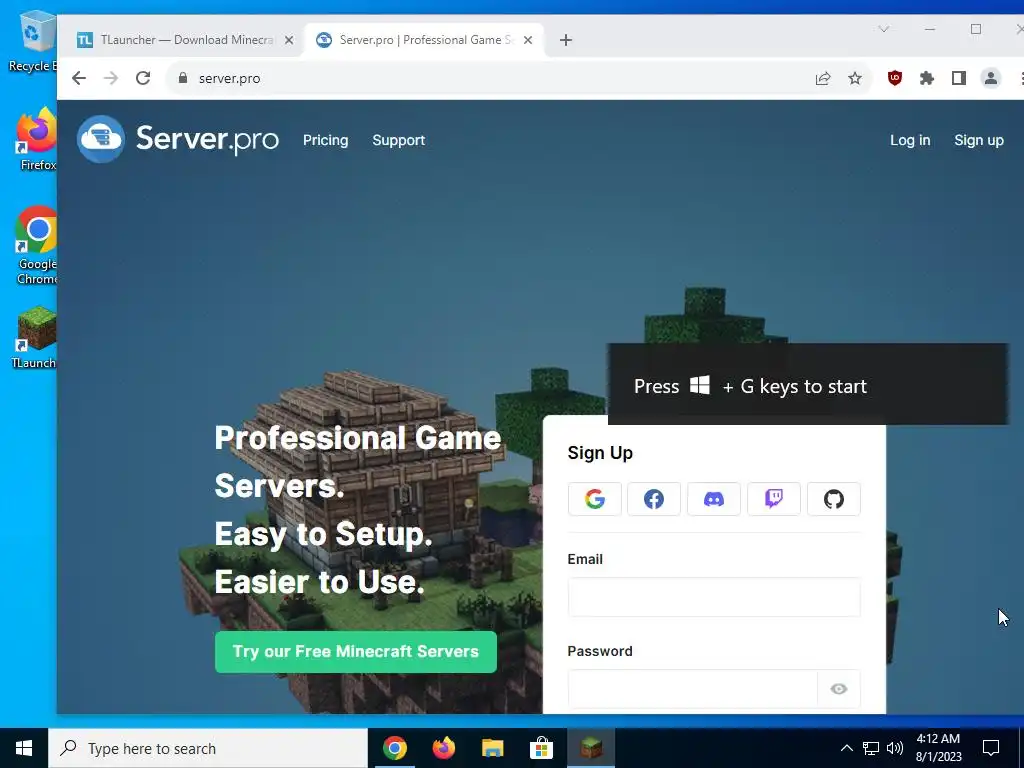
Task: Share this page icon in address bar
Action: click(x=823, y=78)
